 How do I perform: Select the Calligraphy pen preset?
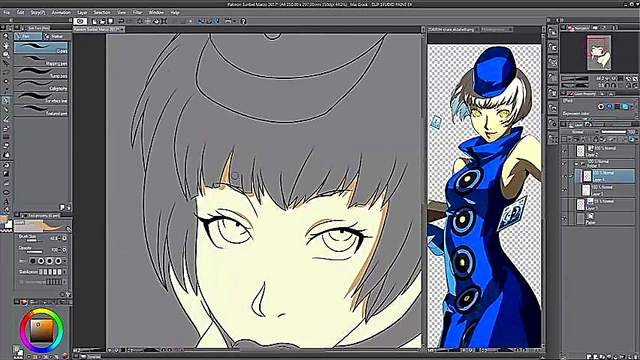point(41,85)
